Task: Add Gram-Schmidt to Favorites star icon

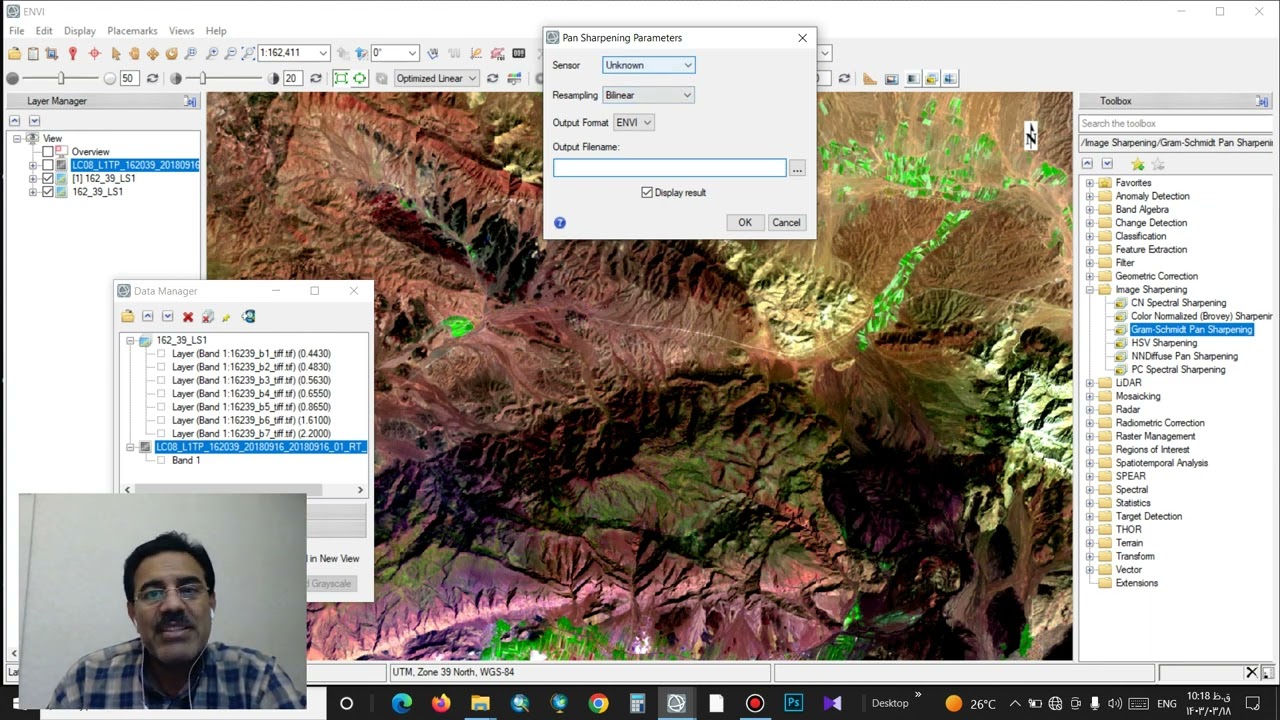Action: (x=1137, y=164)
